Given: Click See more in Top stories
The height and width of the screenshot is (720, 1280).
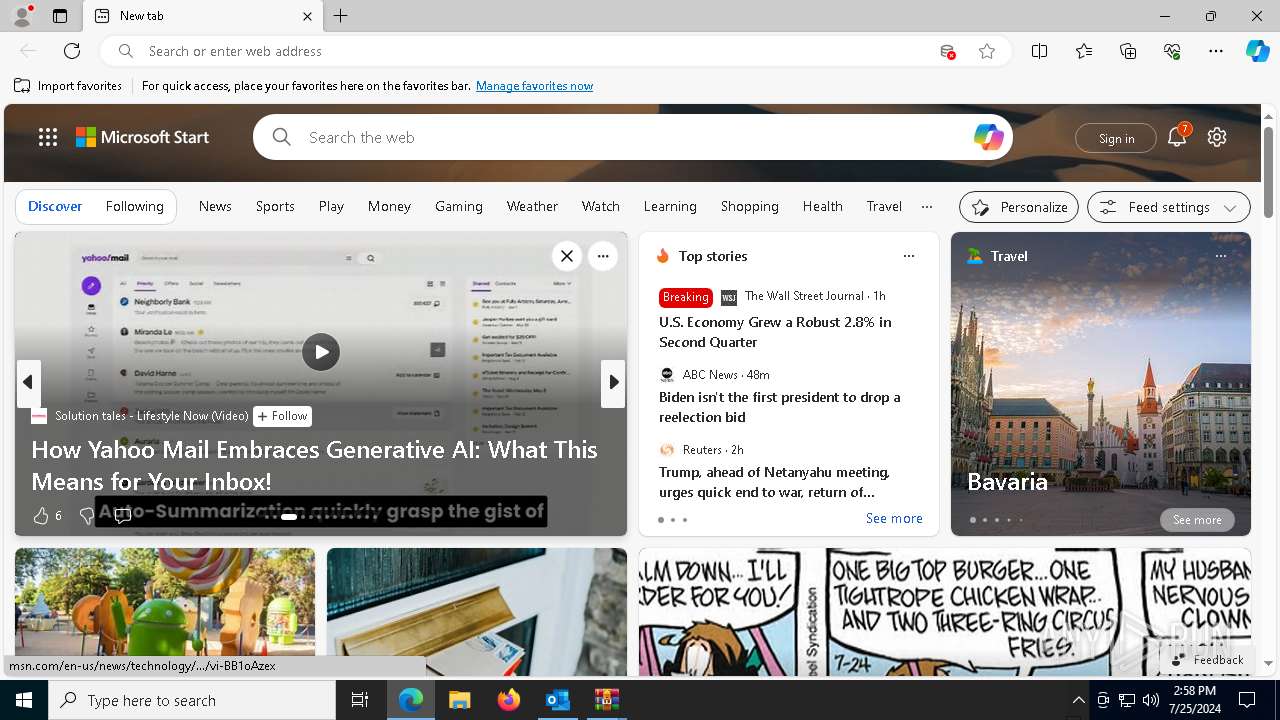Looking at the screenshot, I should (894, 518).
